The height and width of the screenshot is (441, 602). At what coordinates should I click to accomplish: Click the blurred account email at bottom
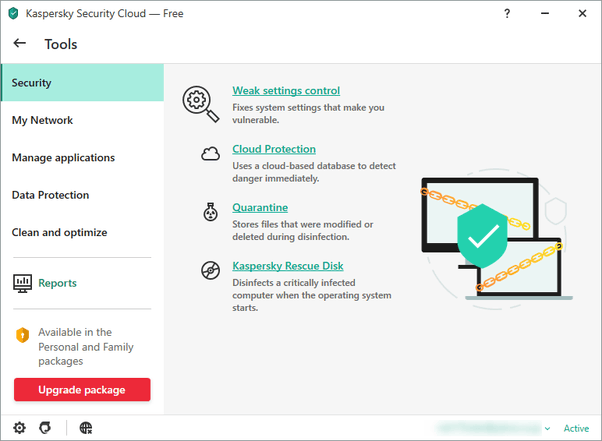(x=488, y=428)
